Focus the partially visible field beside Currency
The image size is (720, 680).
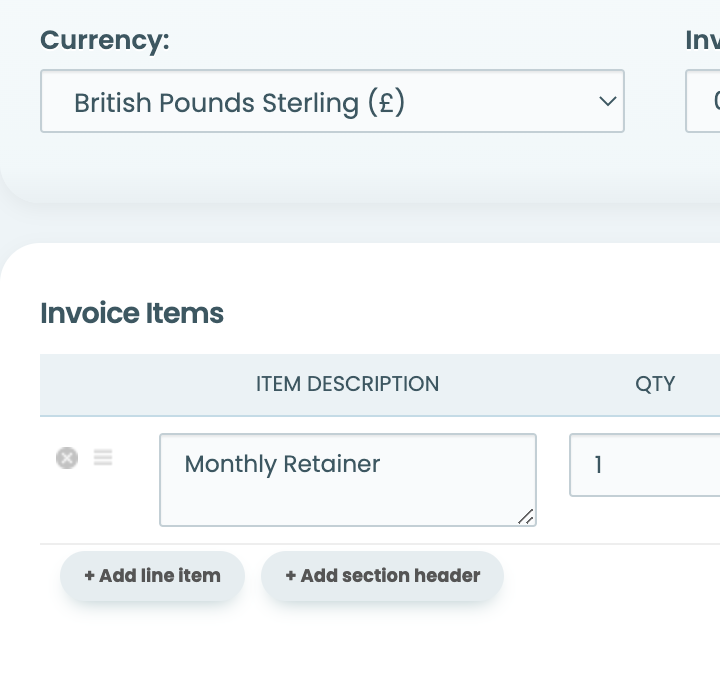click(703, 101)
